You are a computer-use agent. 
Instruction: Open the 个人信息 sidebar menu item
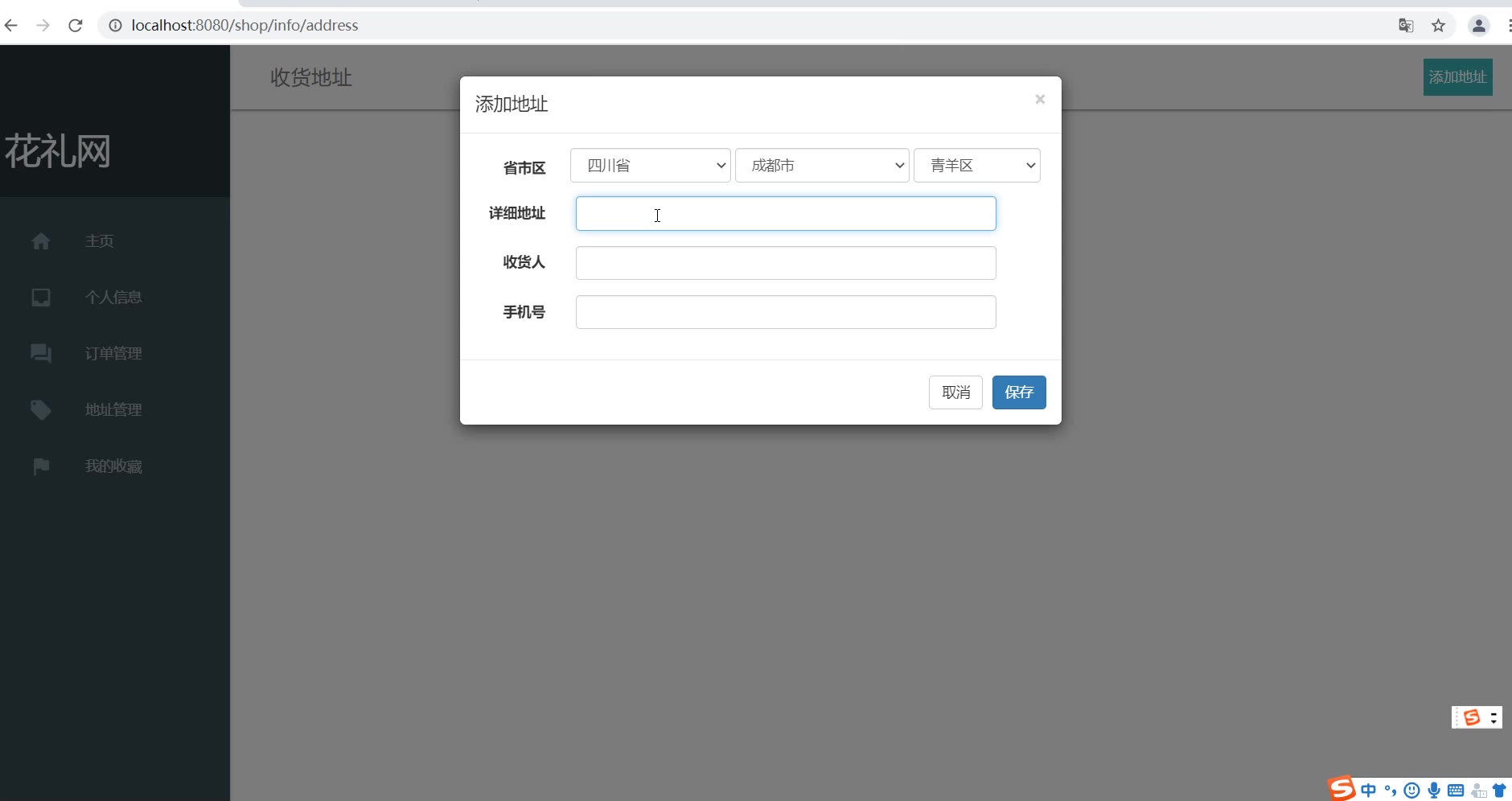point(115,298)
